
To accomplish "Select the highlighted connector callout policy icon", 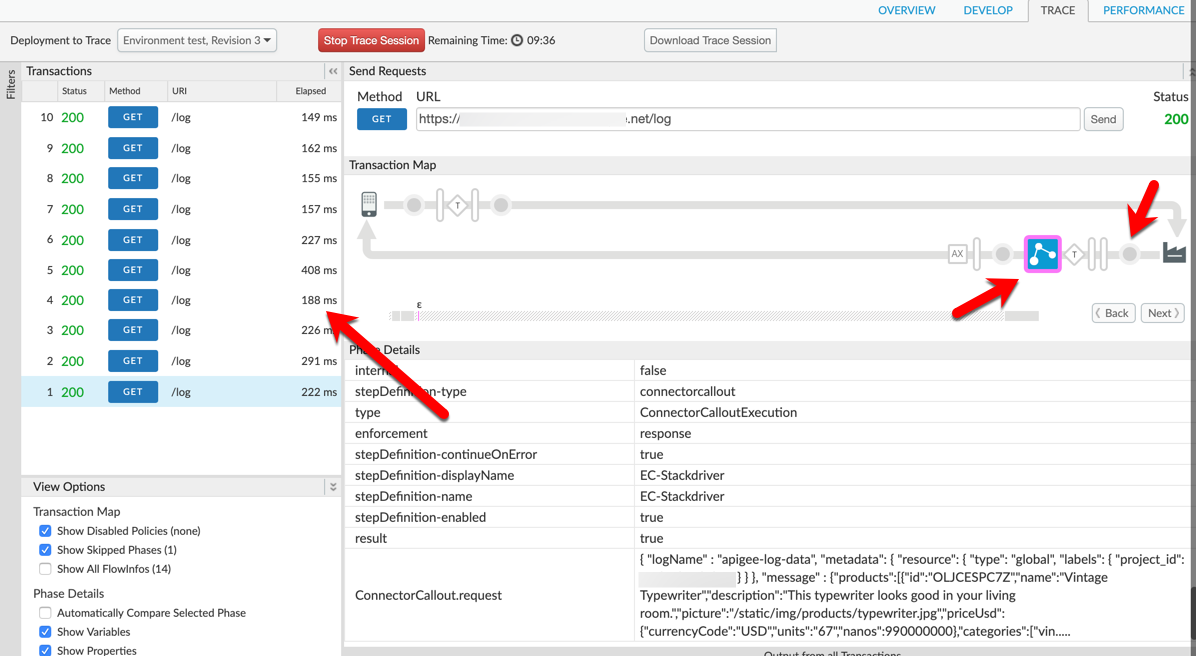I will point(1042,254).
